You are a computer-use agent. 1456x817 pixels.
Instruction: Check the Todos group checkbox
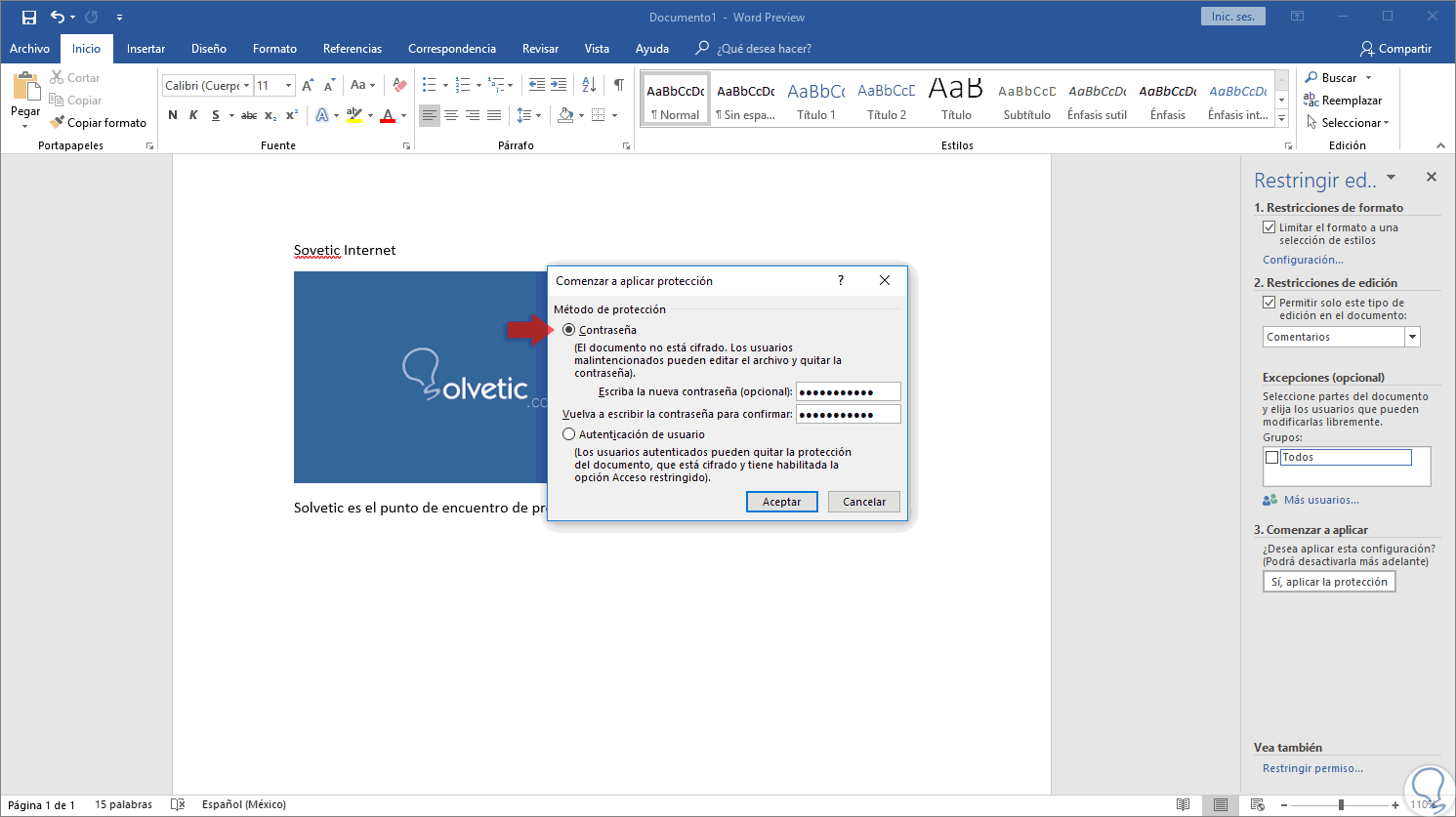click(1271, 457)
